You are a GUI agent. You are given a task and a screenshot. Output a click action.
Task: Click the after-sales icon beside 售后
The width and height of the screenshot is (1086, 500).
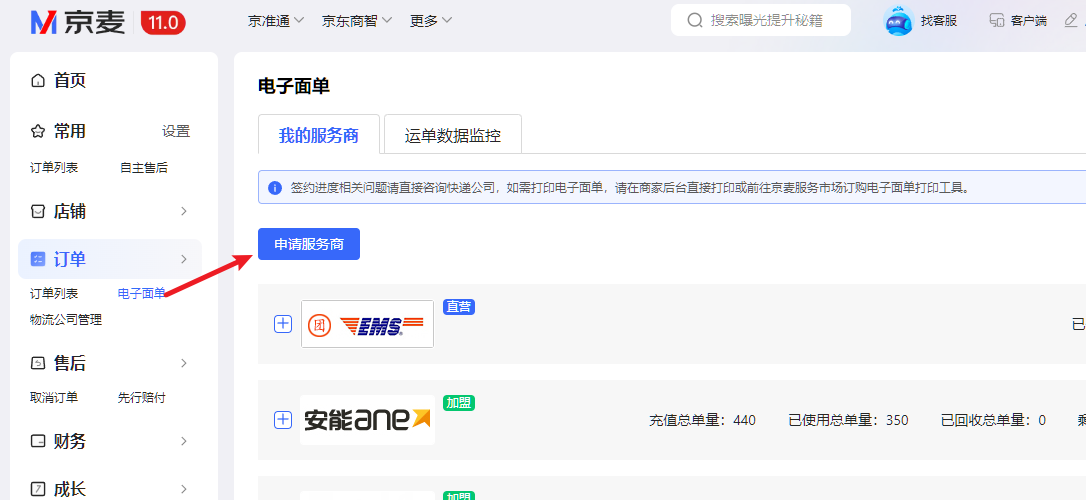point(38,362)
